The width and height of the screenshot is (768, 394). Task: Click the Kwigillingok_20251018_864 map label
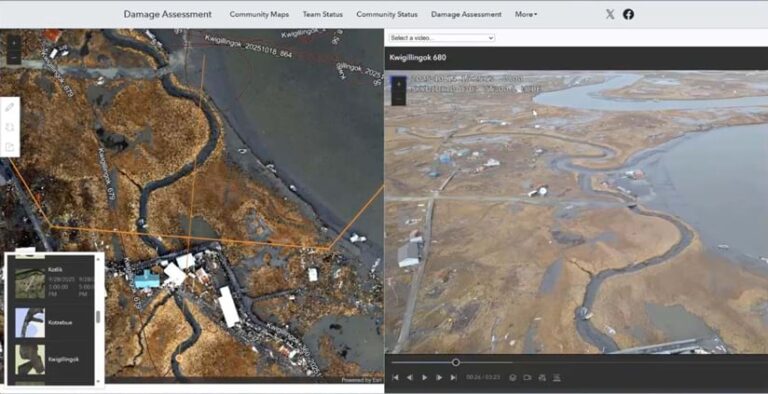click(248, 46)
